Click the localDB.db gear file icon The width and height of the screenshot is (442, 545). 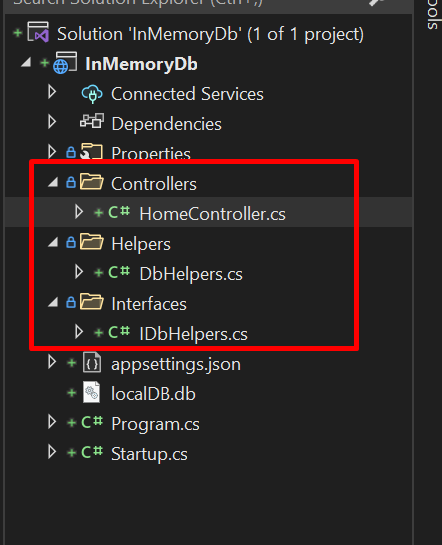[92, 392]
